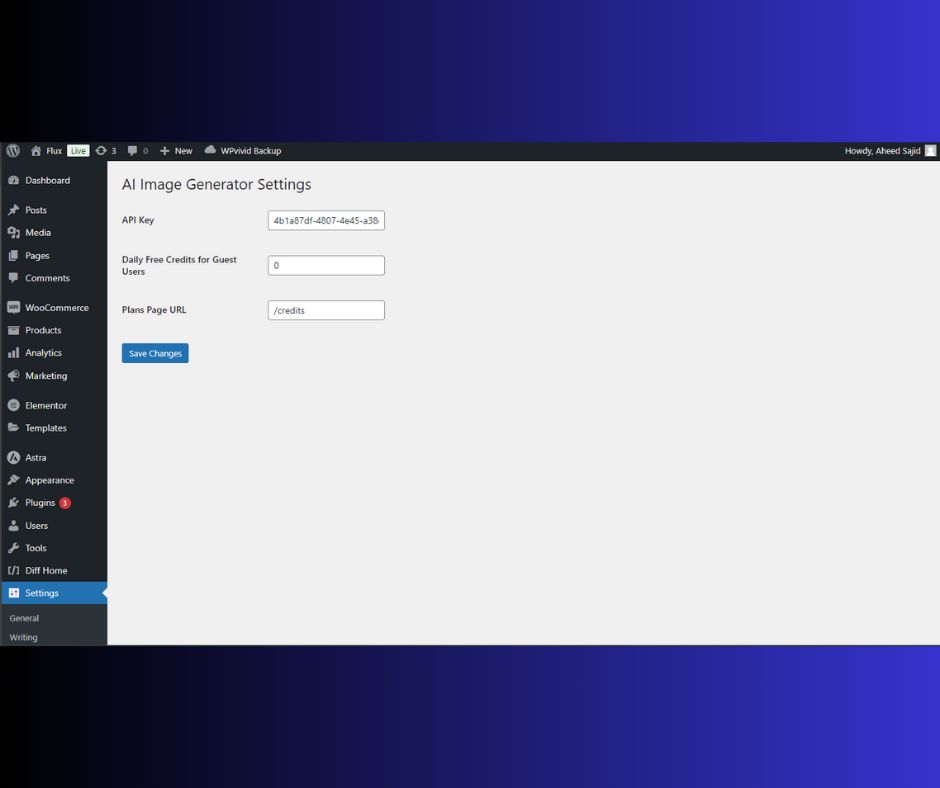Select WooCommerce in the sidebar

(x=56, y=308)
